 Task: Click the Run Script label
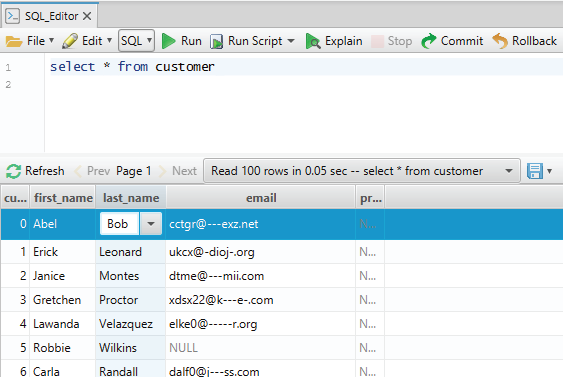[x=255, y=41]
